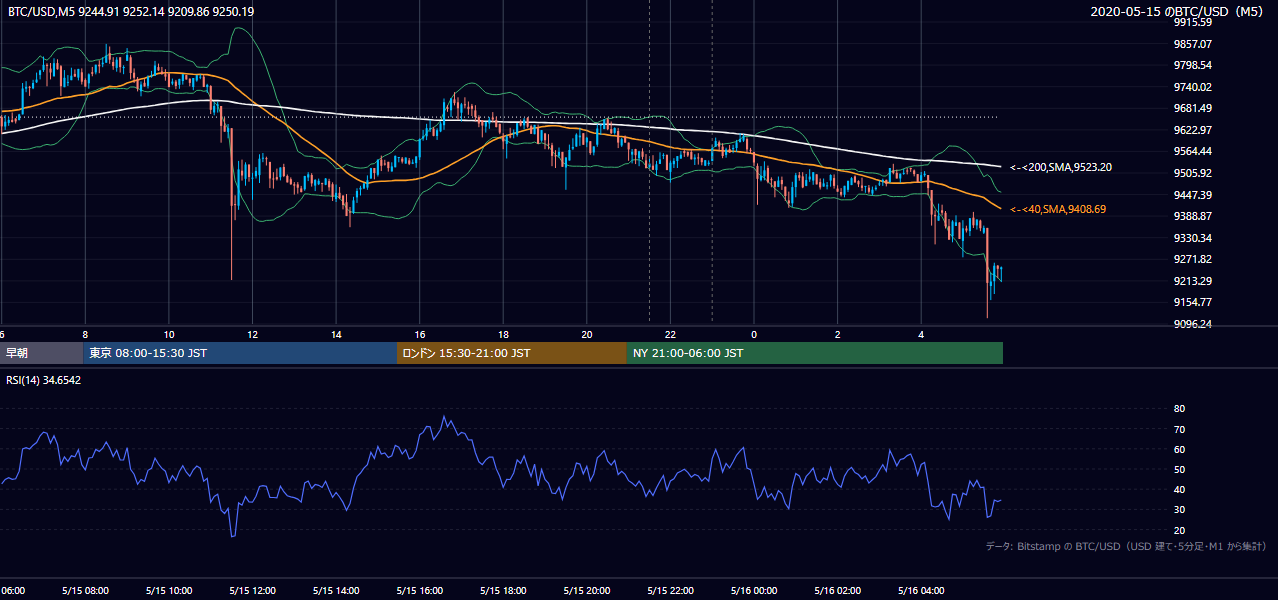Click price axis label 9271.82
Image resolution: width=1278 pixels, height=600 pixels.
click(1193, 259)
